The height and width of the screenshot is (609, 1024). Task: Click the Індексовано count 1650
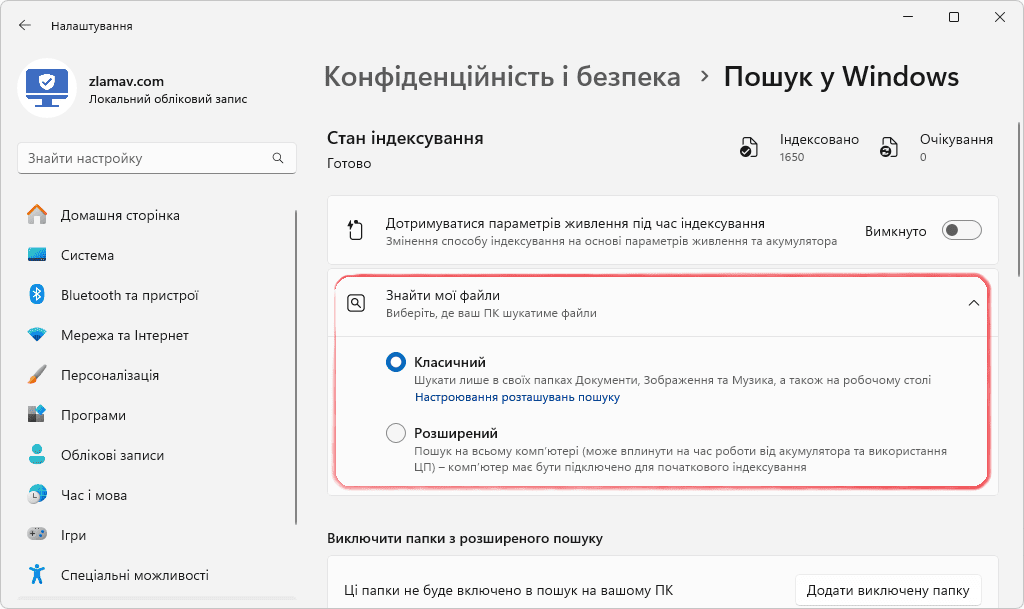click(792, 157)
